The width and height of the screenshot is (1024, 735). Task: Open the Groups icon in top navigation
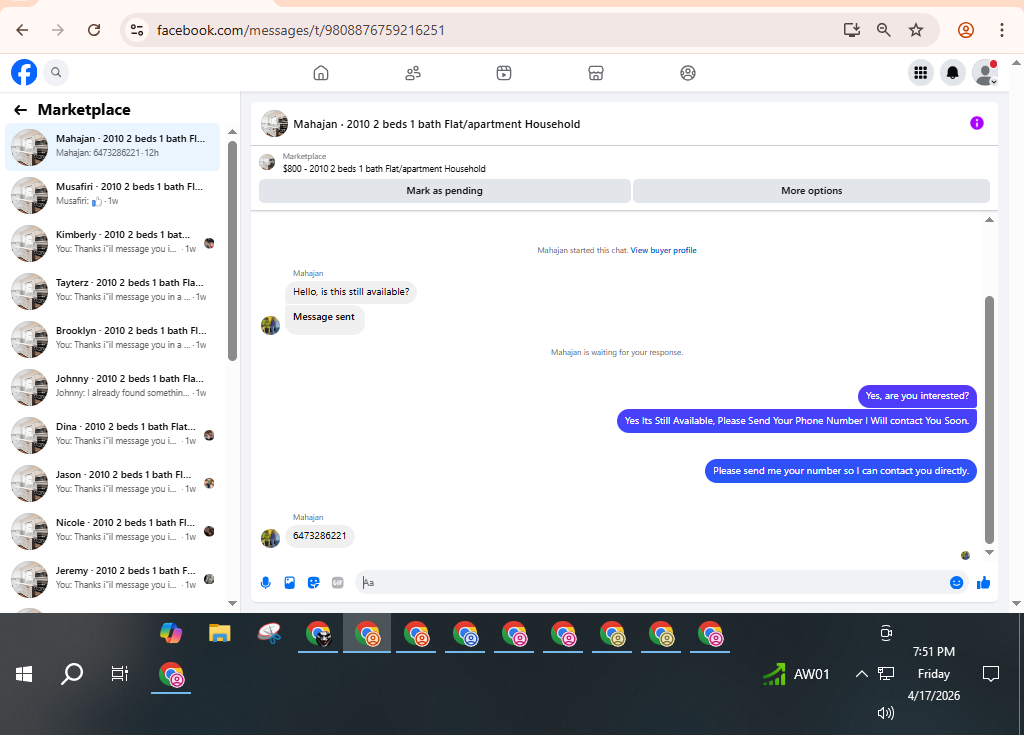688,73
